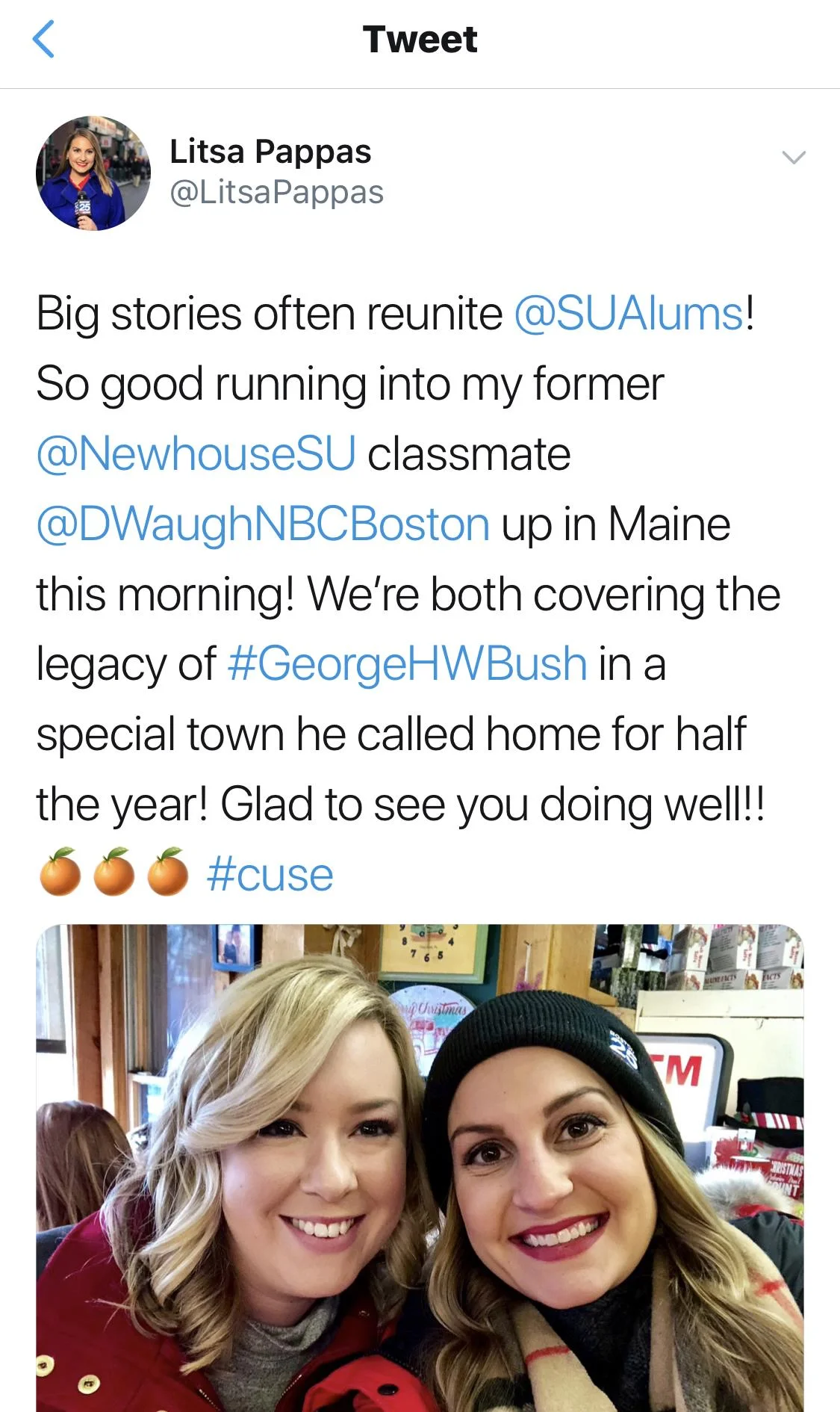840x1412 pixels.
Task: Tap the text 'Glad to see you doing well!!'
Action: point(493,805)
